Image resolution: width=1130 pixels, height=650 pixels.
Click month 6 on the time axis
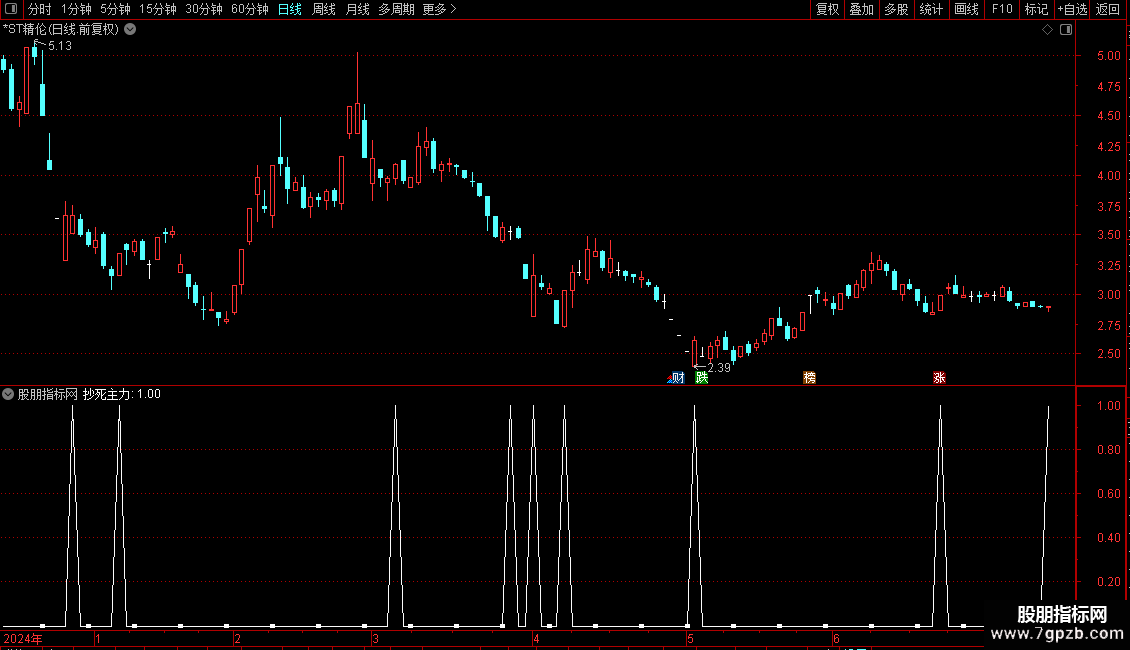click(836, 638)
